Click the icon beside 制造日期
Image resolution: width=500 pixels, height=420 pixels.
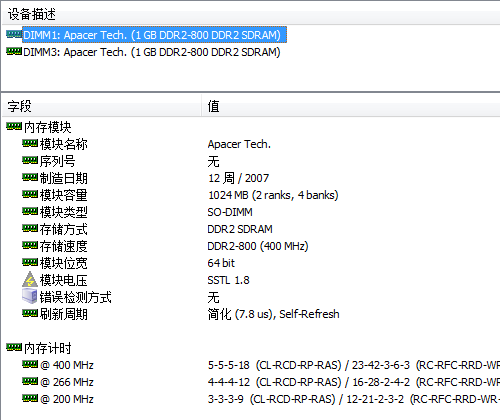[x=30, y=177]
